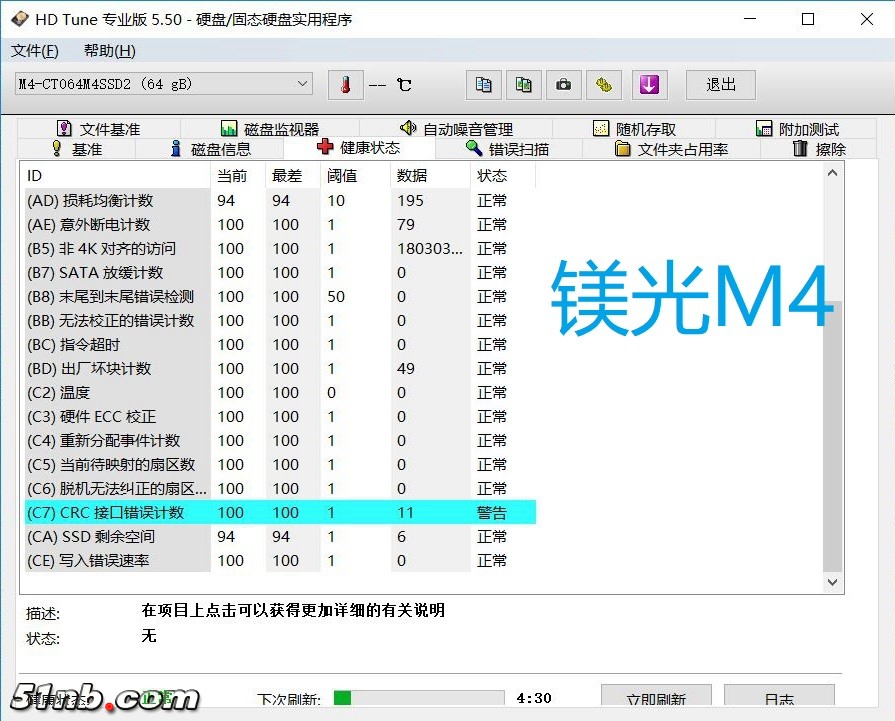Switch to the 磁盘监视器 tab
The width and height of the screenshot is (895, 721).
(x=270, y=129)
